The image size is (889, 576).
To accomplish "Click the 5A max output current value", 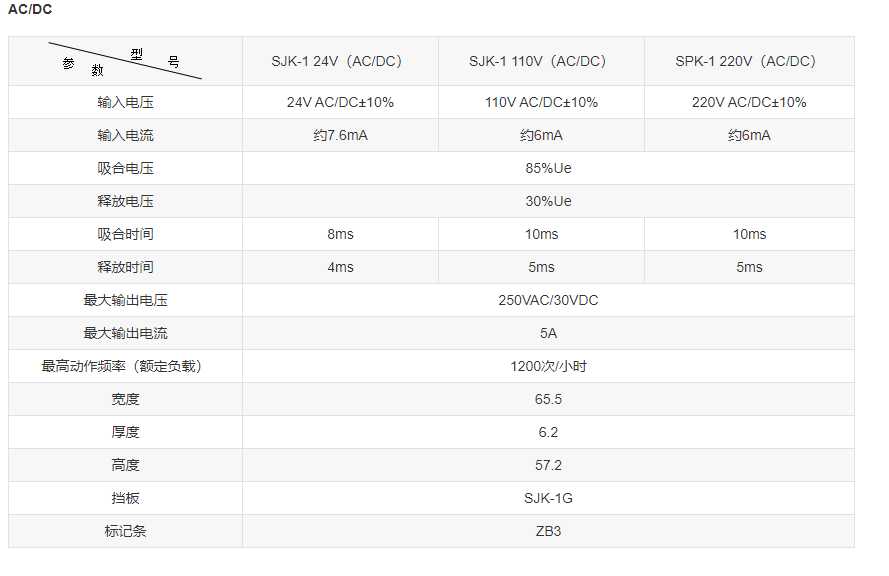I will pyautogui.click(x=548, y=333).
